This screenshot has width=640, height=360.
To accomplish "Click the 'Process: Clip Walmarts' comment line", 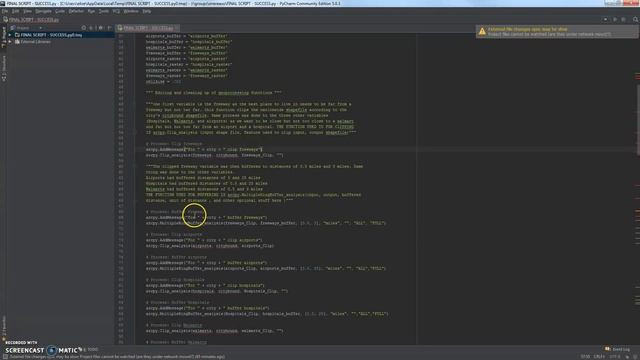I will (x=174, y=325).
